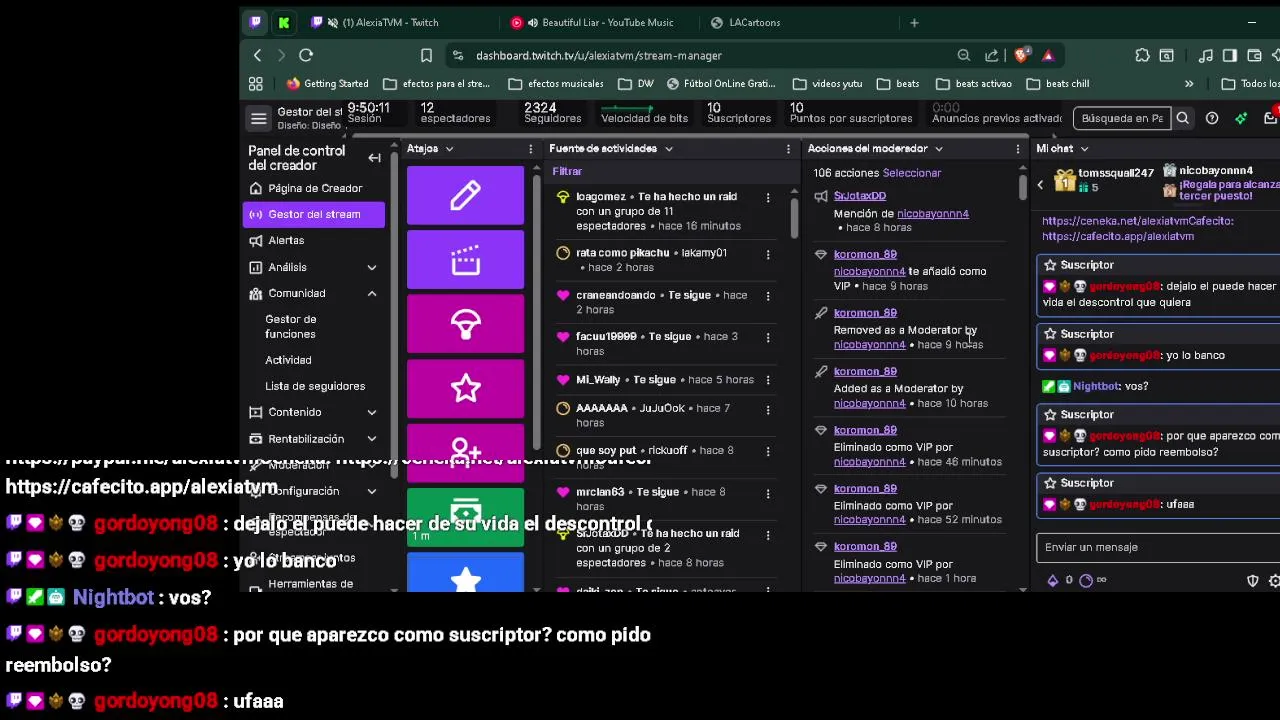
Task: Open Gestor de funciones under Comunidad
Action: click(x=290, y=327)
